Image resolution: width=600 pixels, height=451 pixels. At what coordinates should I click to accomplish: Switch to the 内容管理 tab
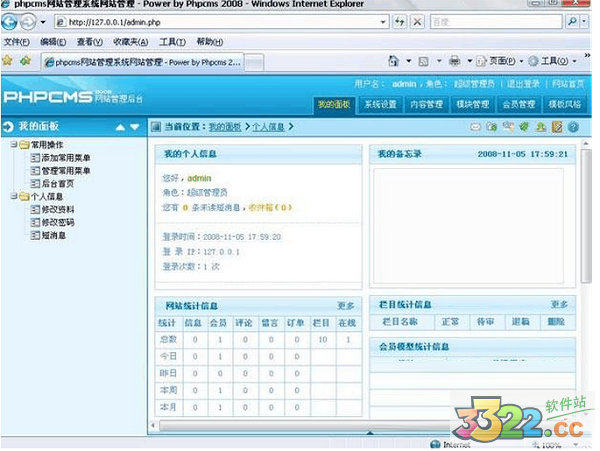click(426, 104)
